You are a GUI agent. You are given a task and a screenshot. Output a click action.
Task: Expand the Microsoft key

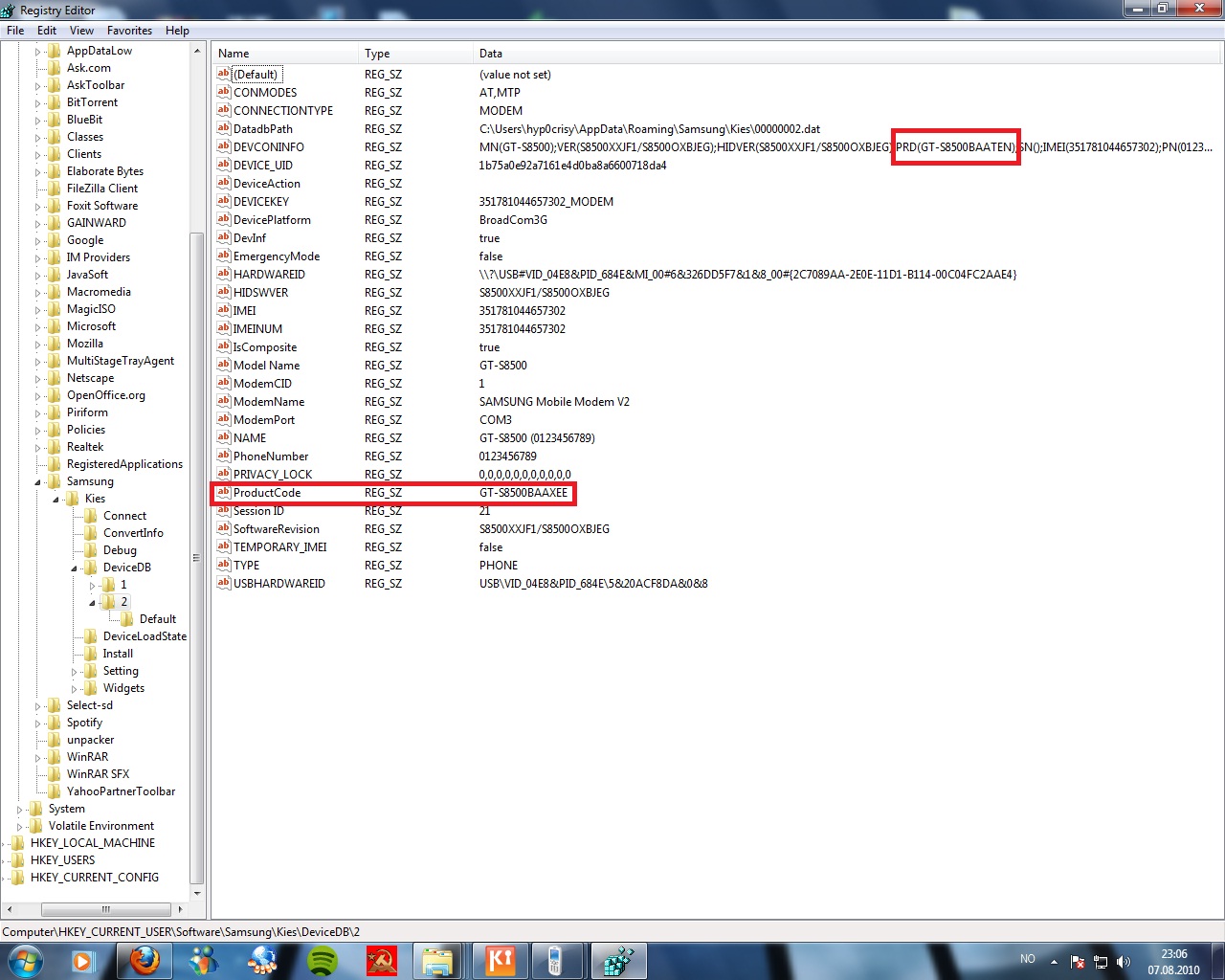pyautogui.click(x=38, y=326)
